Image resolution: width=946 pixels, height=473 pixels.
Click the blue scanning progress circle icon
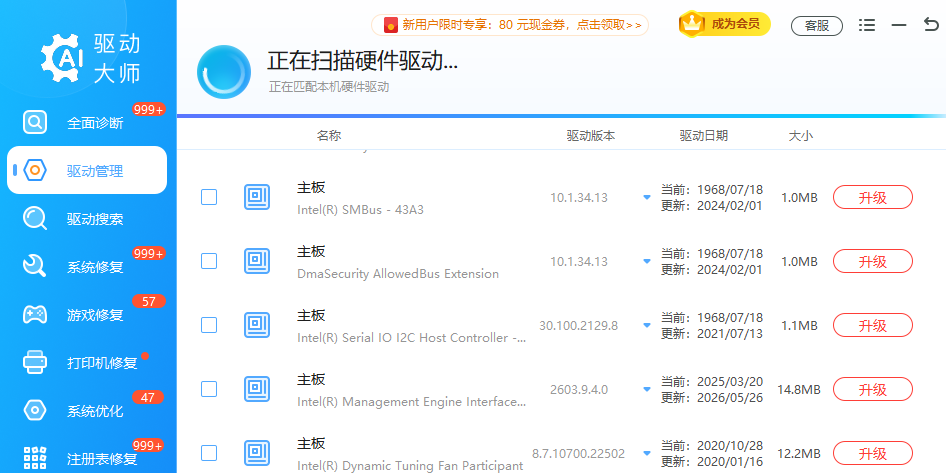(x=224, y=72)
